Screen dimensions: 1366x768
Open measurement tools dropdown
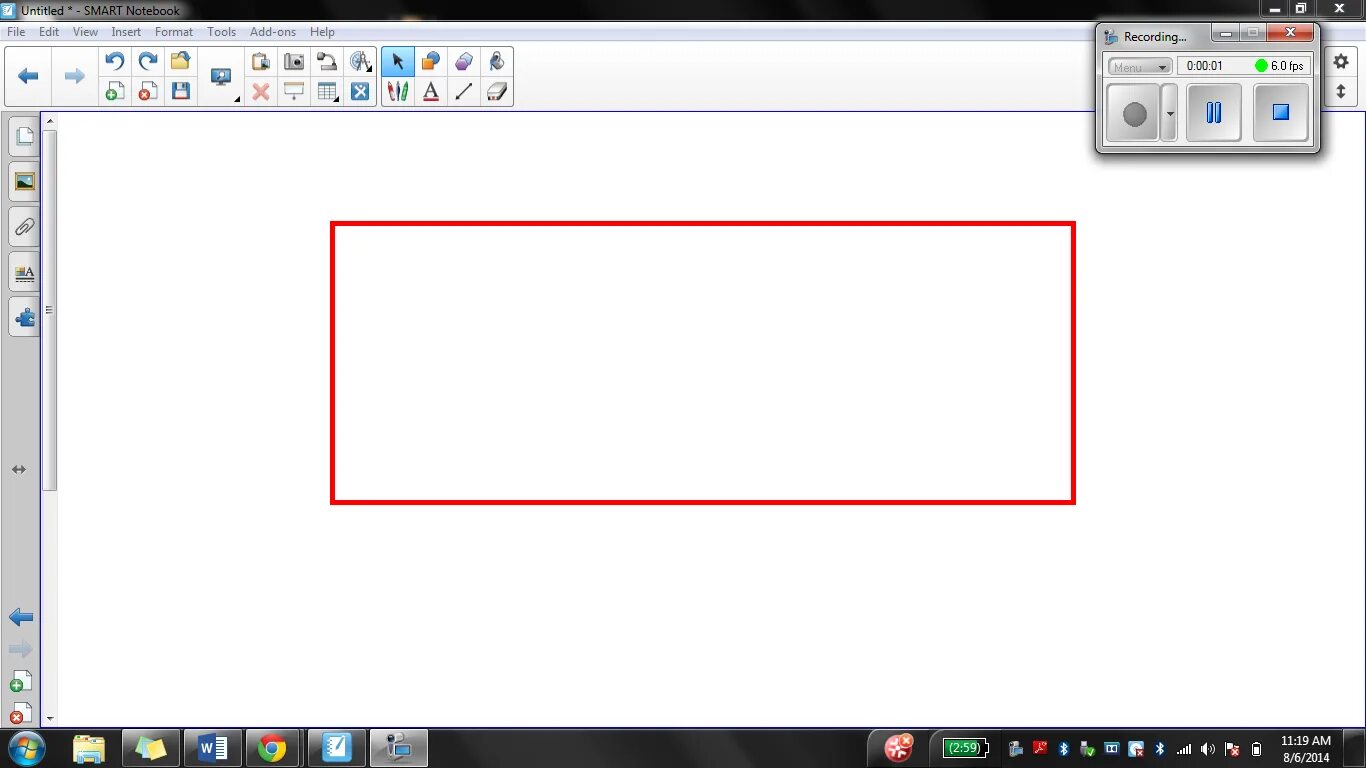pos(360,61)
